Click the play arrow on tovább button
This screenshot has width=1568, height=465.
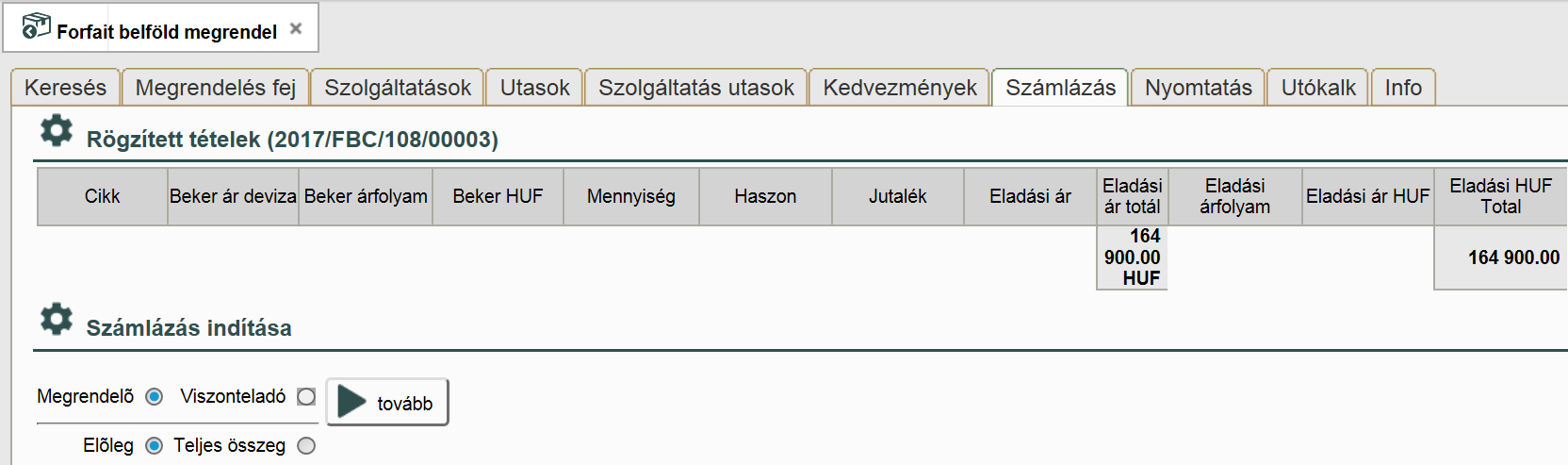pos(351,402)
